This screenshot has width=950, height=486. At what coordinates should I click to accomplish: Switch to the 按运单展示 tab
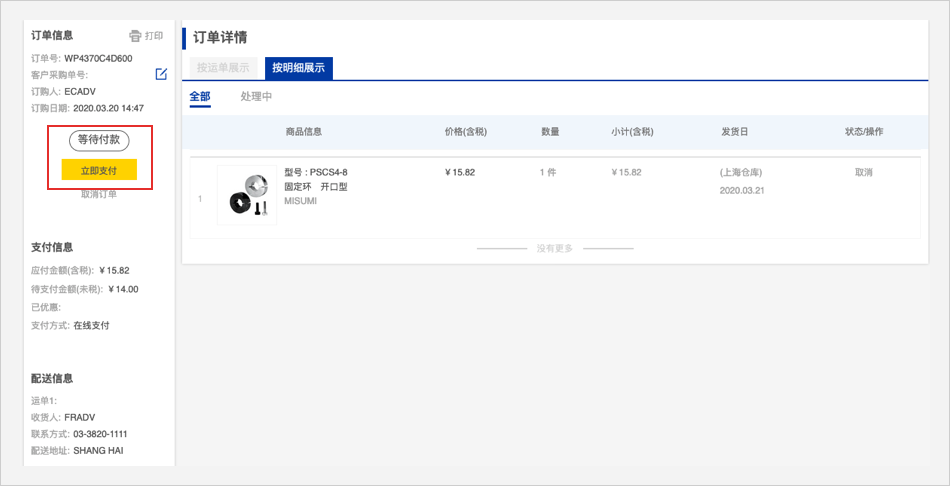[223, 68]
